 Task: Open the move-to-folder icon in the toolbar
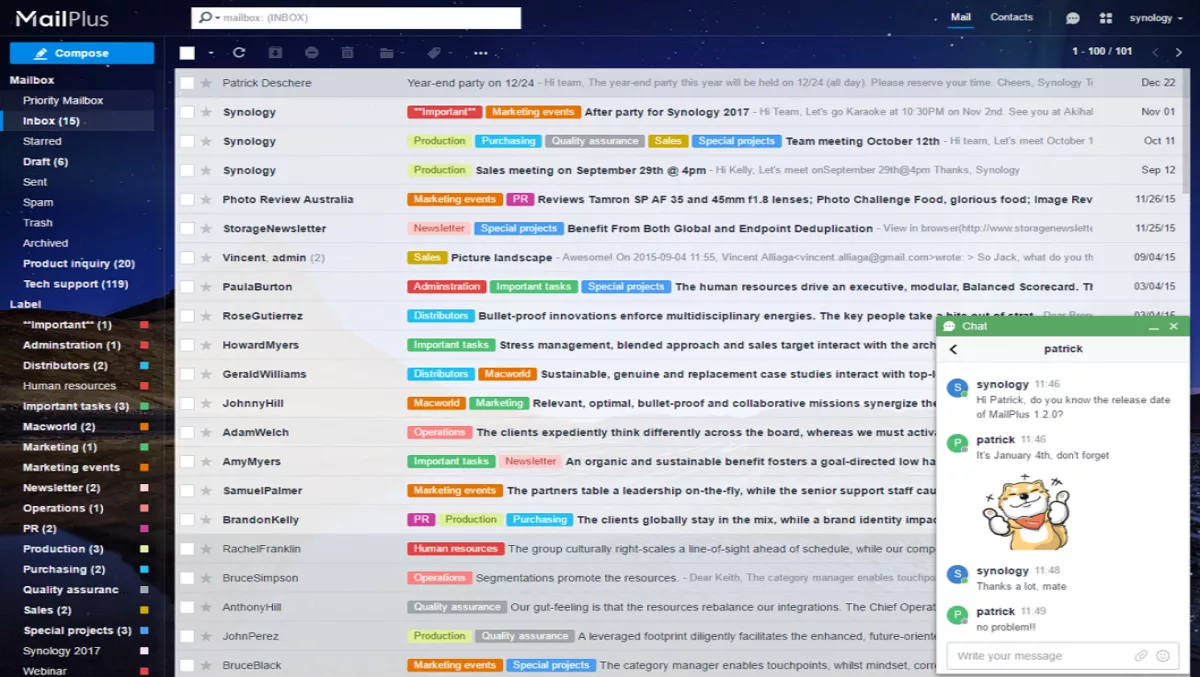tap(387, 53)
